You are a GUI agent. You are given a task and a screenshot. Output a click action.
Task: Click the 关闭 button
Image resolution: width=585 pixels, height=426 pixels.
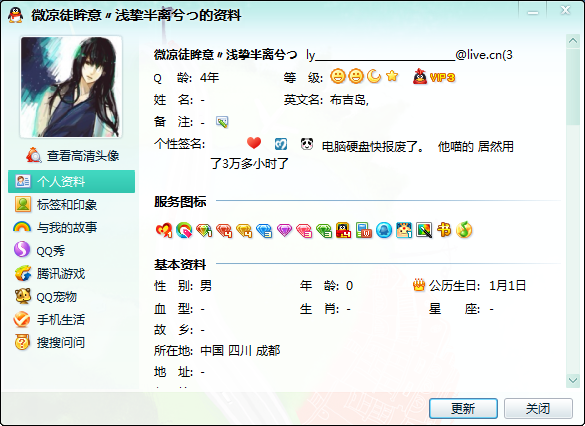[x=538, y=408]
